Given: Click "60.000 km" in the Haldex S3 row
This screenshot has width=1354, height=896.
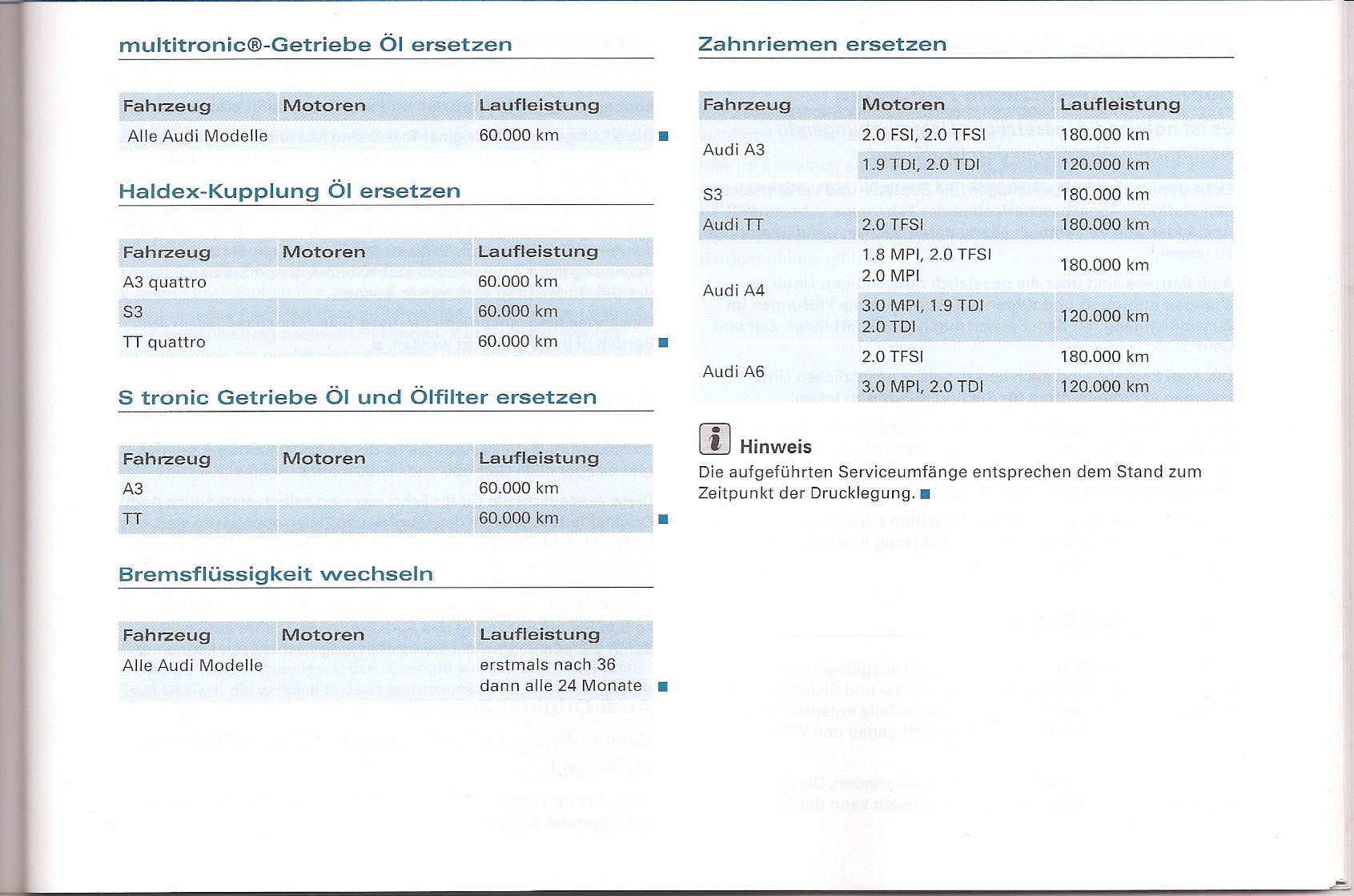Looking at the screenshot, I should (517, 311).
